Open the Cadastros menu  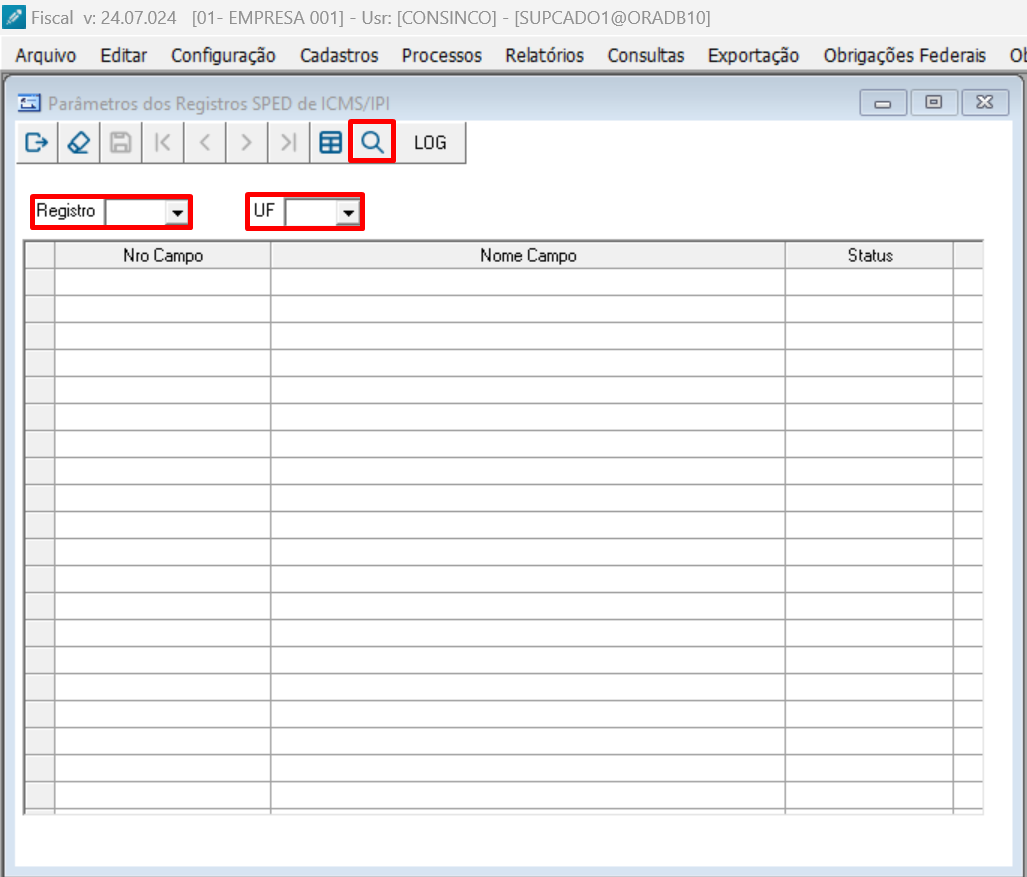point(339,56)
